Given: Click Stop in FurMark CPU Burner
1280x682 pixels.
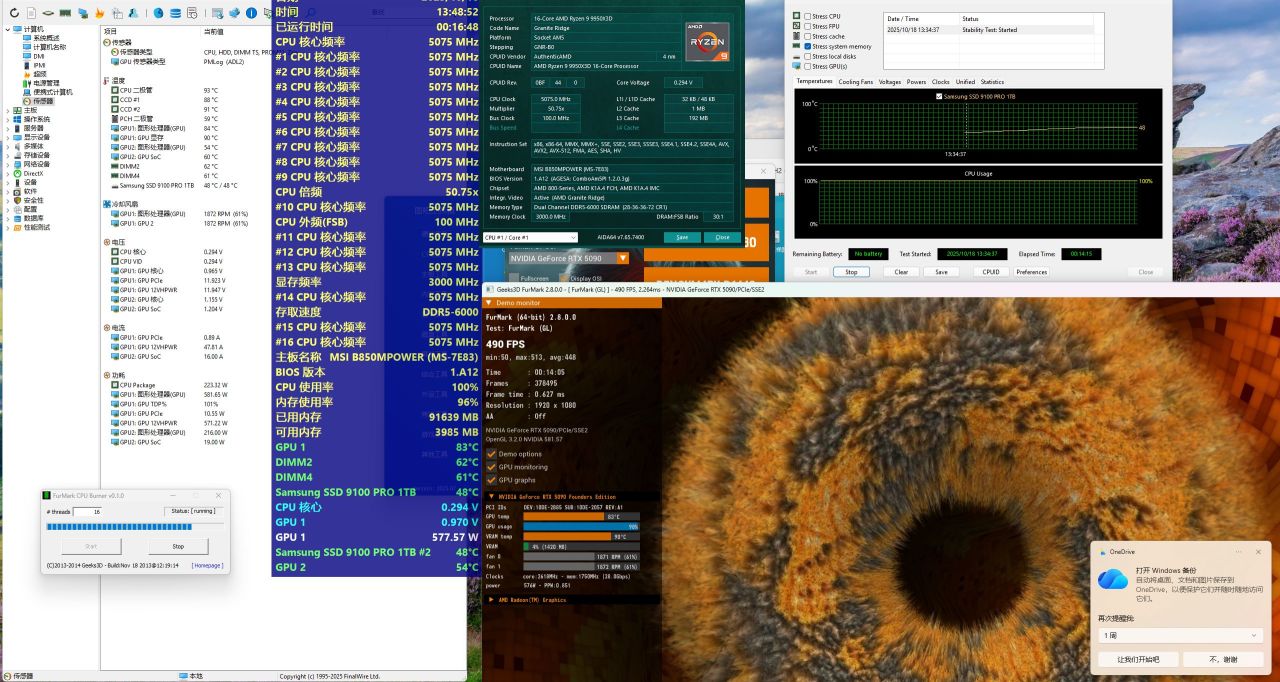Looking at the screenshot, I should click(178, 547).
